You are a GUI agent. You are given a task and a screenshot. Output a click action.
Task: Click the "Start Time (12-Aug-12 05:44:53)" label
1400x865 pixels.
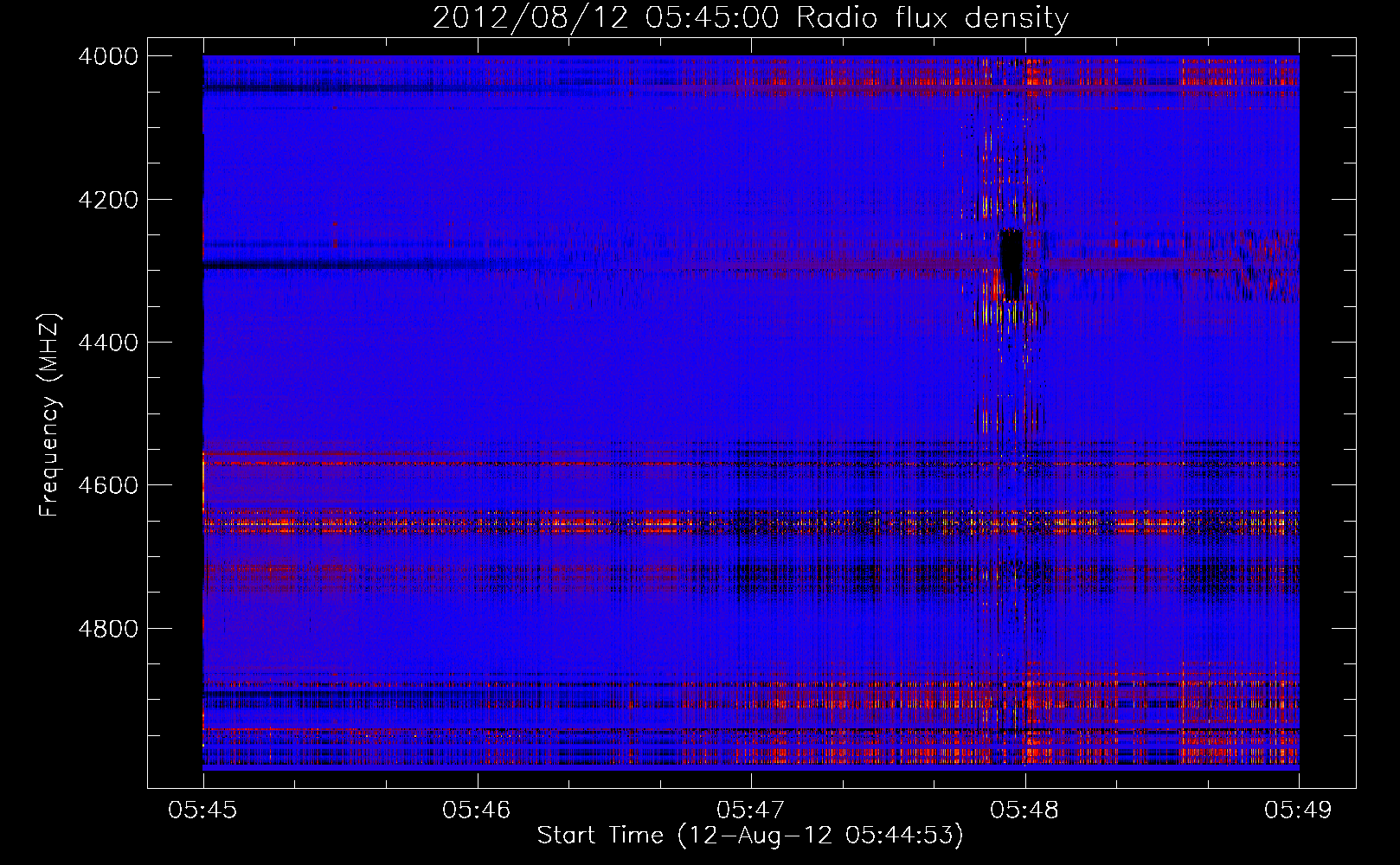click(x=750, y=836)
